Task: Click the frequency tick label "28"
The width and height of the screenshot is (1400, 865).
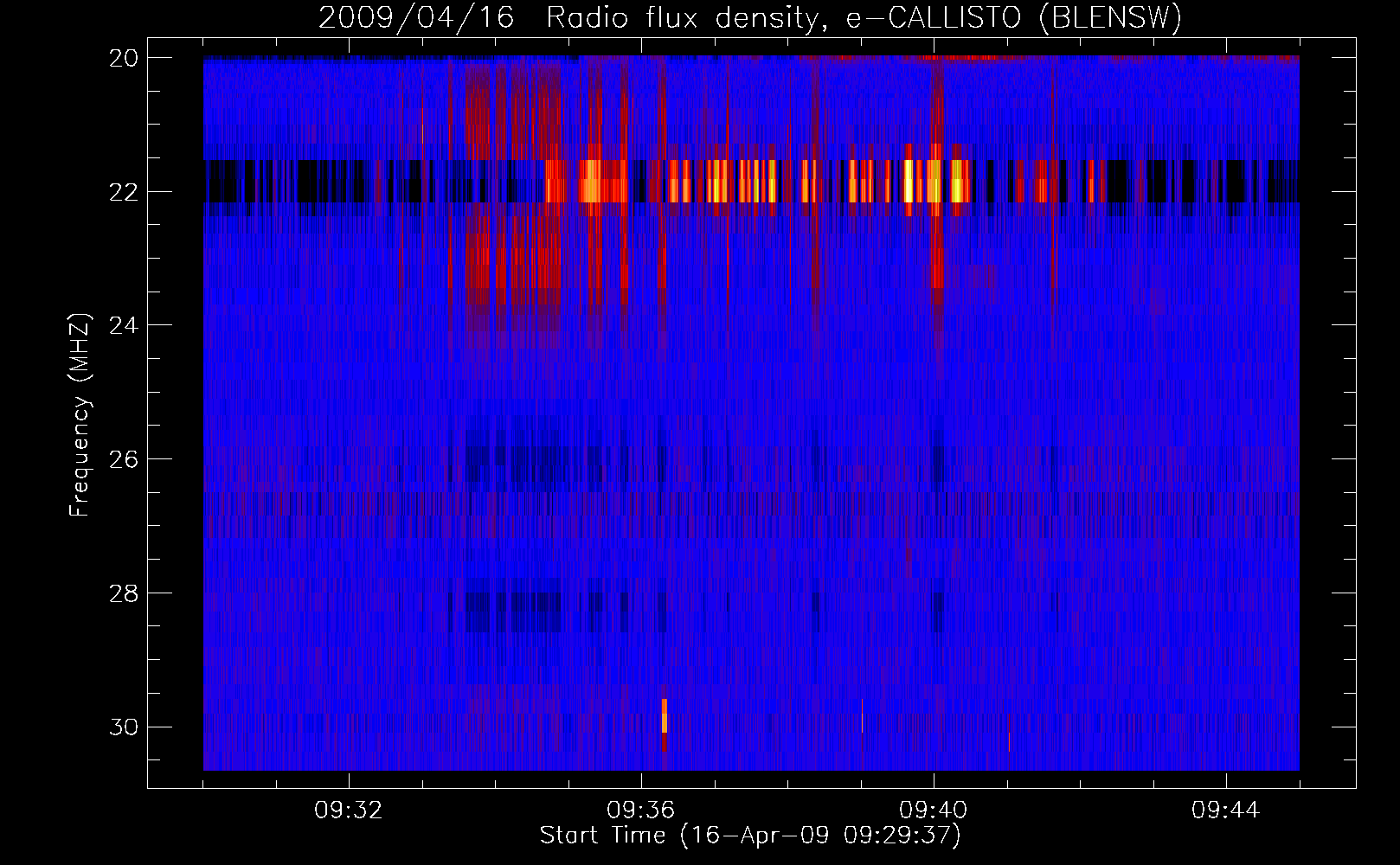Action: (x=124, y=593)
